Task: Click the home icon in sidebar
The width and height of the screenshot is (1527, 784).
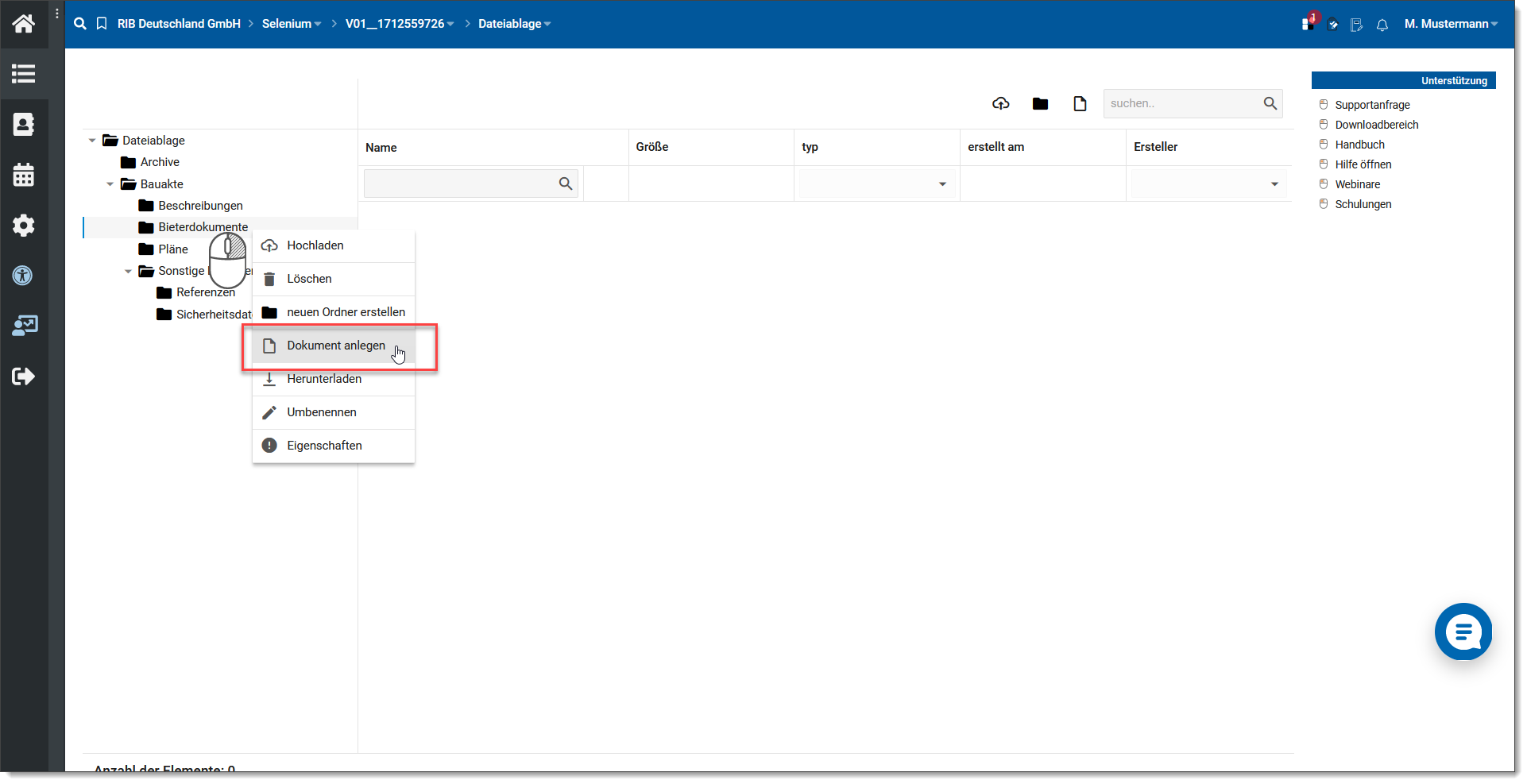Action: tap(24, 24)
